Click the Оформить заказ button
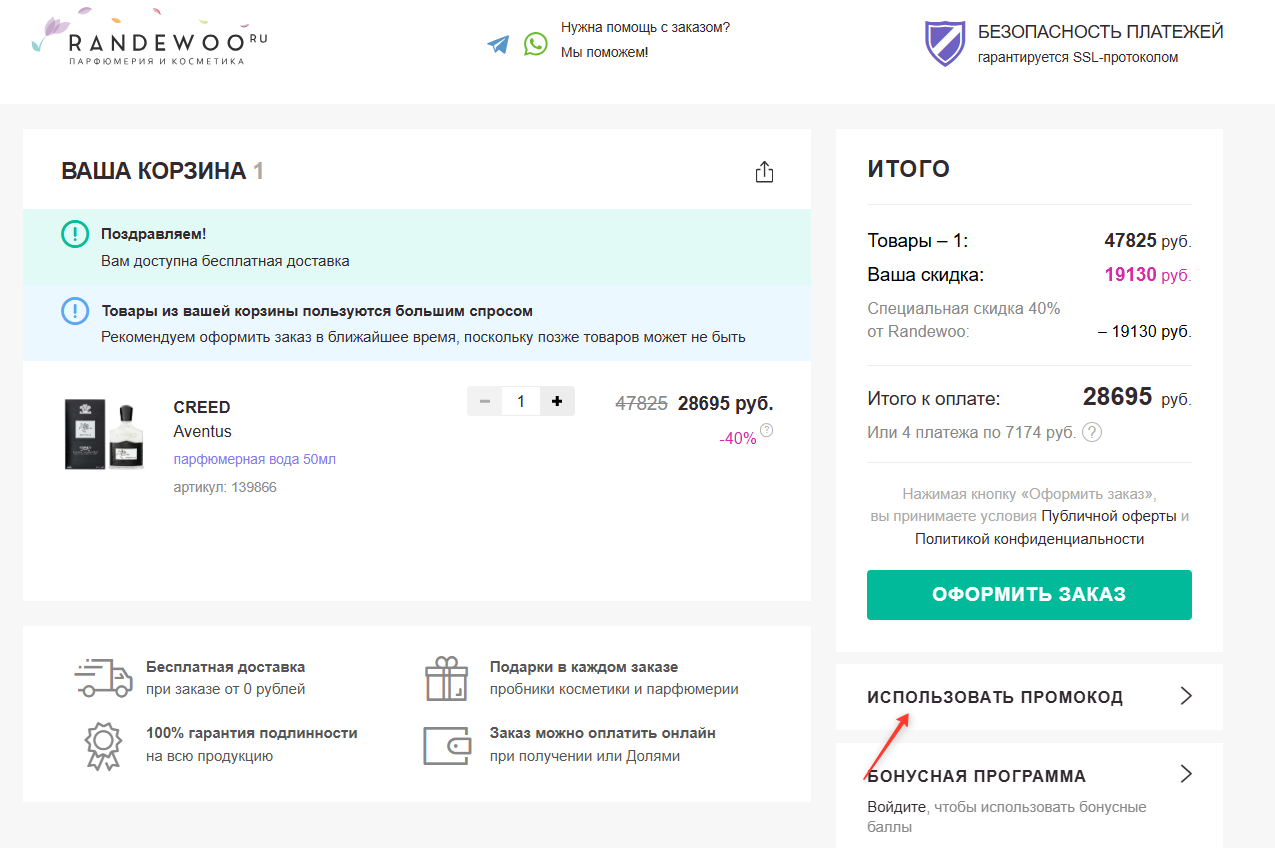This screenshot has width=1275, height=848. 1028,594
